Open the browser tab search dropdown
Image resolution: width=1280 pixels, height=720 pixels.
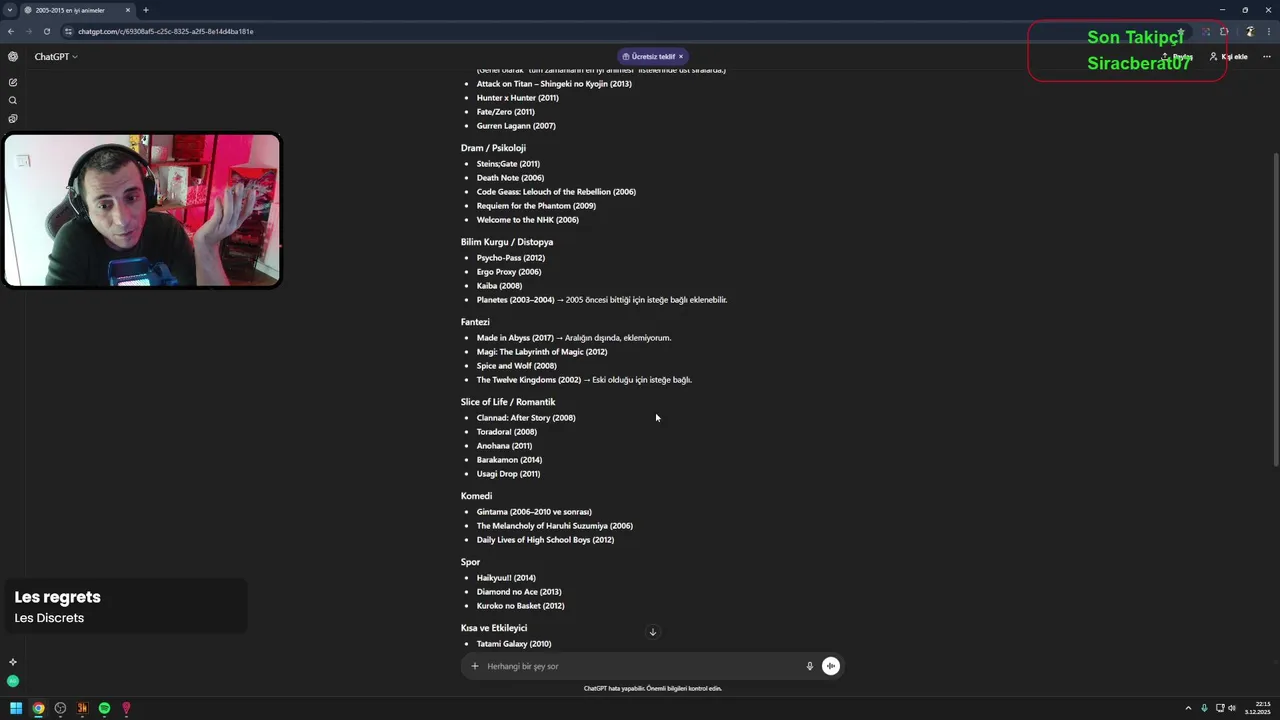pos(9,10)
